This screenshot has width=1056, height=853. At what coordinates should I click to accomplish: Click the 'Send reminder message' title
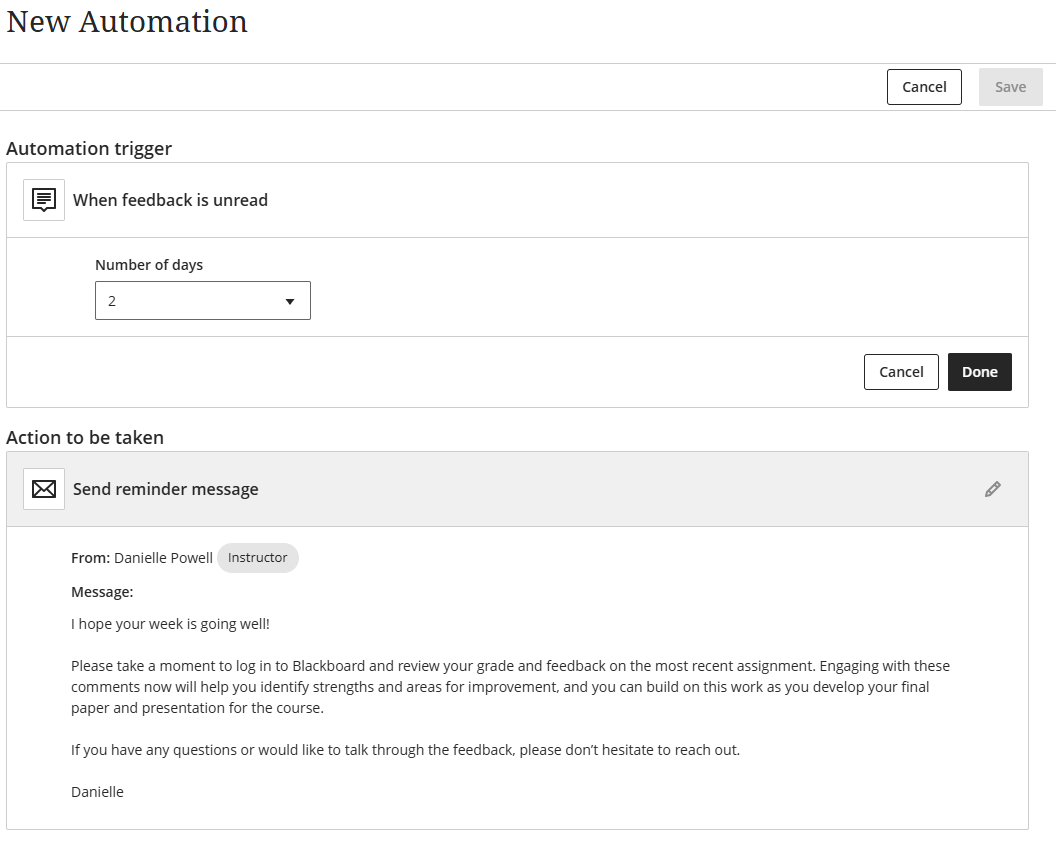click(x=166, y=489)
